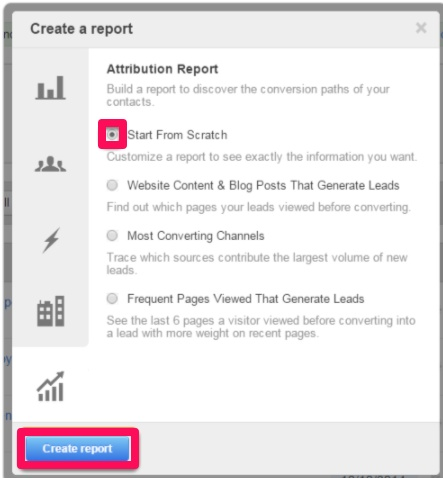Click the Create report button
Viewport: 443px width, 478px height.
pyautogui.click(x=78, y=449)
